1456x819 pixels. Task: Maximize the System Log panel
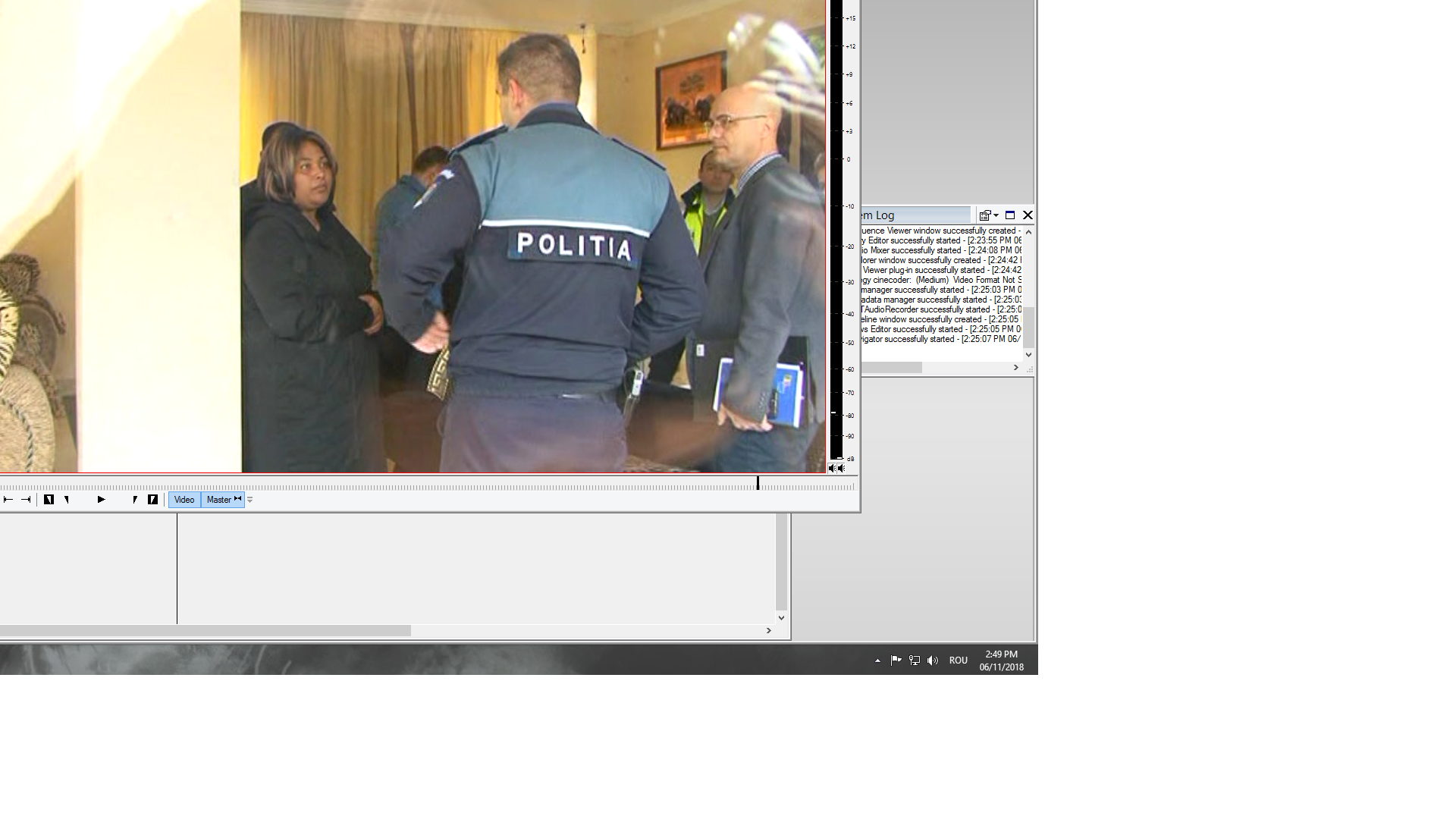[1010, 215]
